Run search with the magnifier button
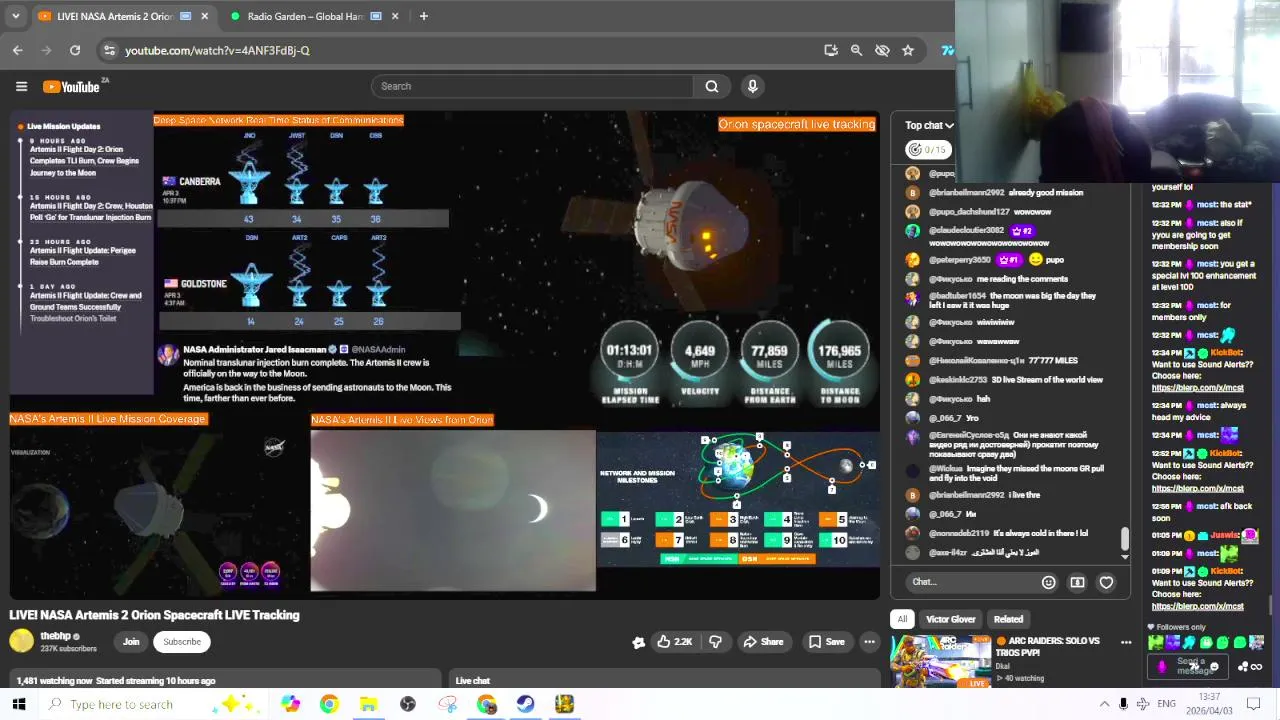Screen dimensions: 1280x720 coord(712,86)
